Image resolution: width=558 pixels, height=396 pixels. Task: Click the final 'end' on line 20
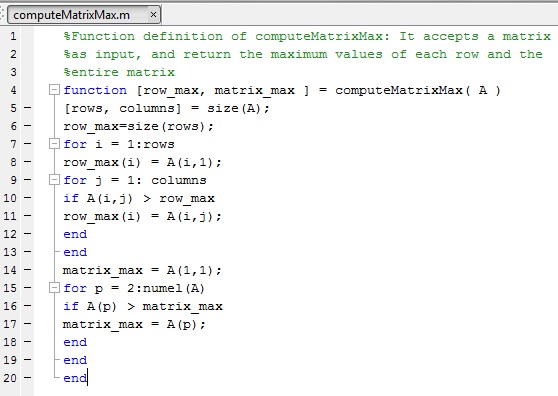pos(75,378)
